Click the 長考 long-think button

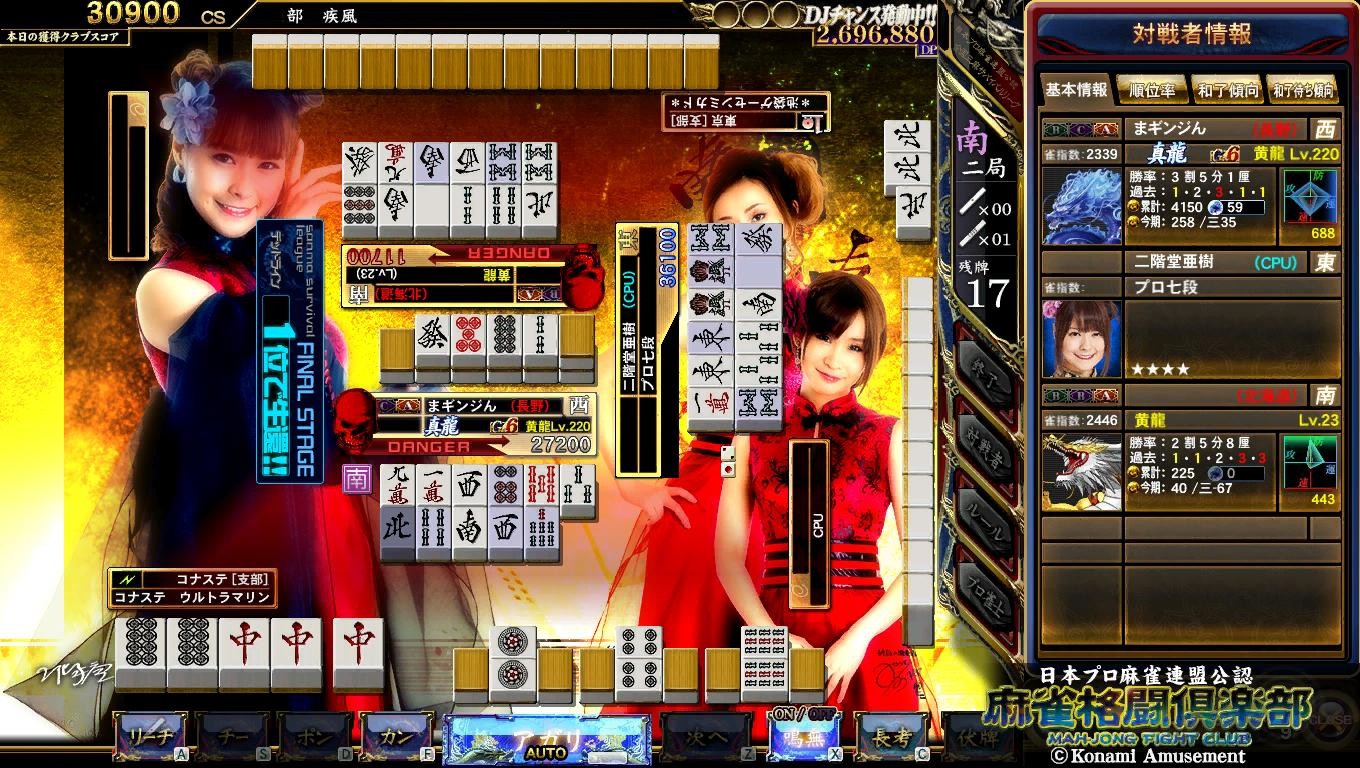coord(892,737)
